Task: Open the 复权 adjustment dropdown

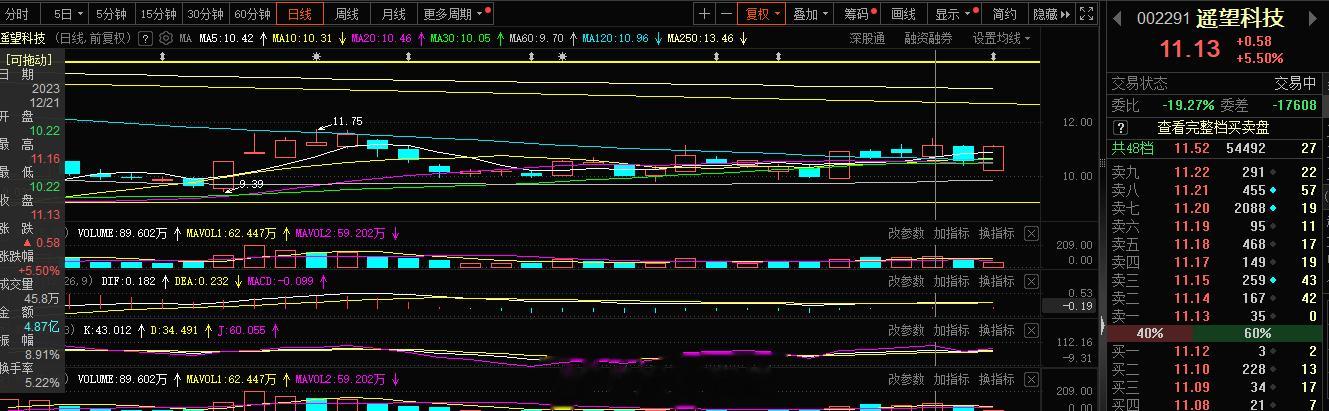Action: pyautogui.click(x=762, y=14)
